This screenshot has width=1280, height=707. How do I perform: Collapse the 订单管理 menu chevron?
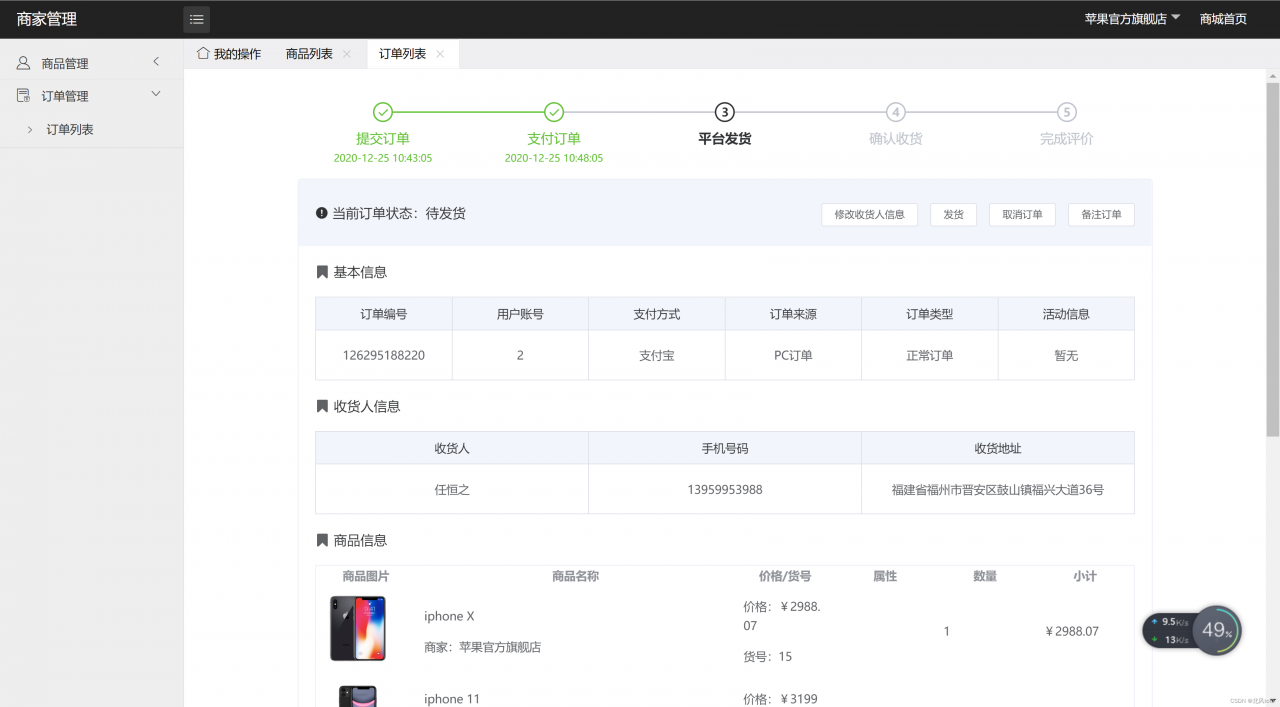156,94
